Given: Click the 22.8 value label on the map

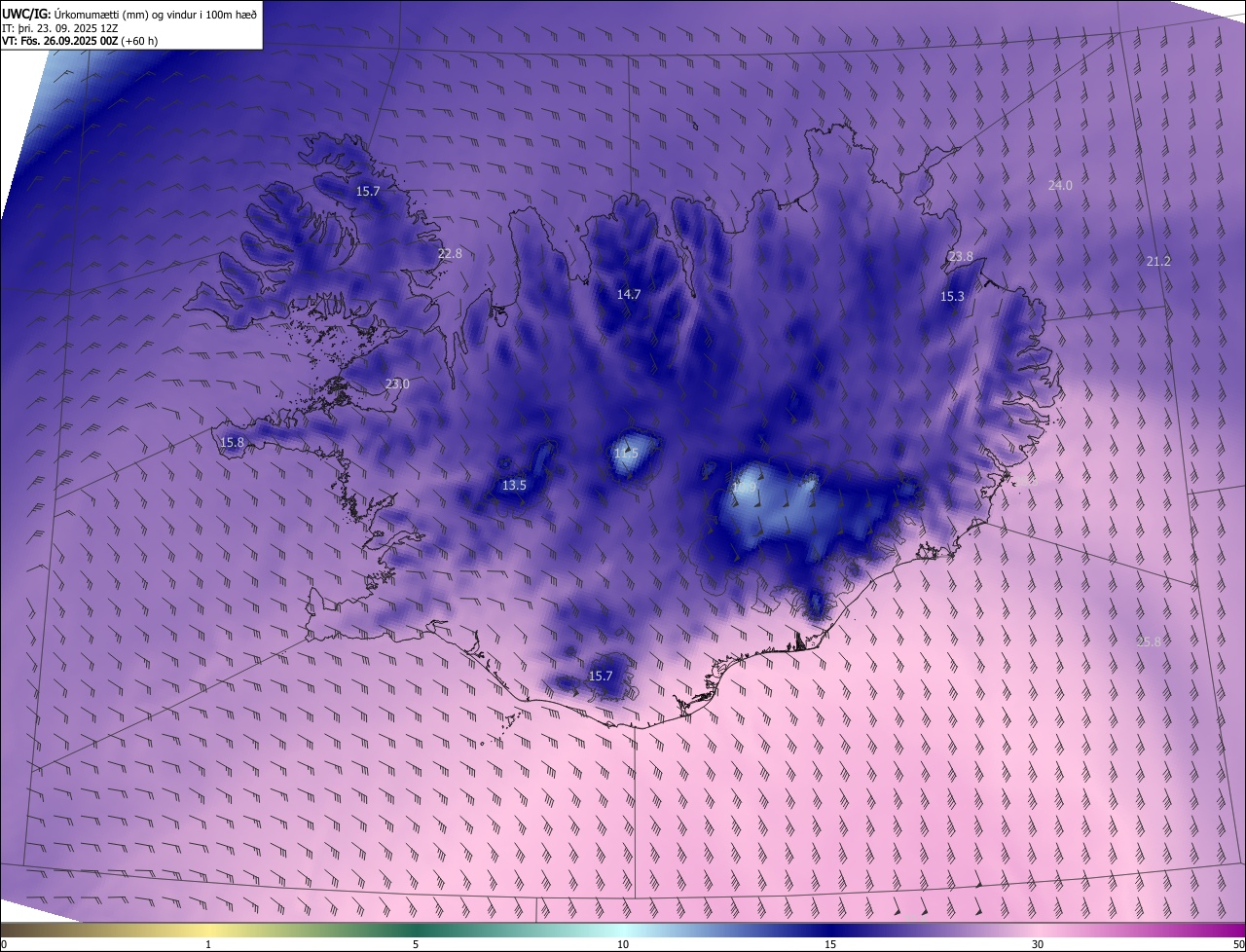Looking at the screenshot, I should pos(450,253).
